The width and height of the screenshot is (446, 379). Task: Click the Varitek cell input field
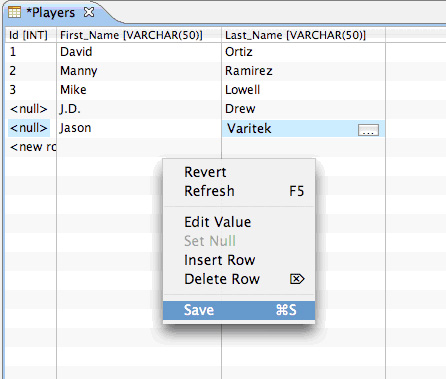click(x=290, y=129)
